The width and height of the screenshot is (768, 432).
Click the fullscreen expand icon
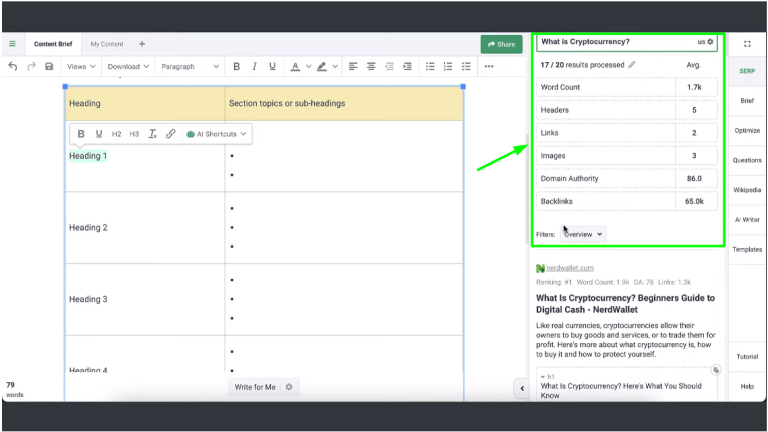[x=747, y=44]
